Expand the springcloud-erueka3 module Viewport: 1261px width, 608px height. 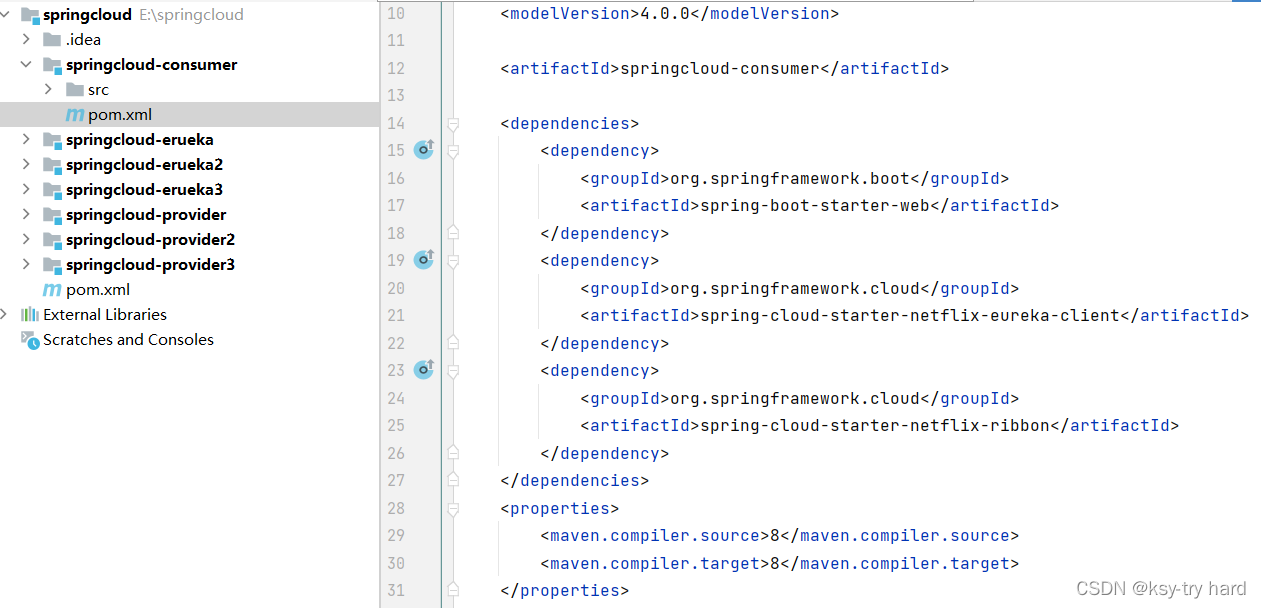click(27, 190)
